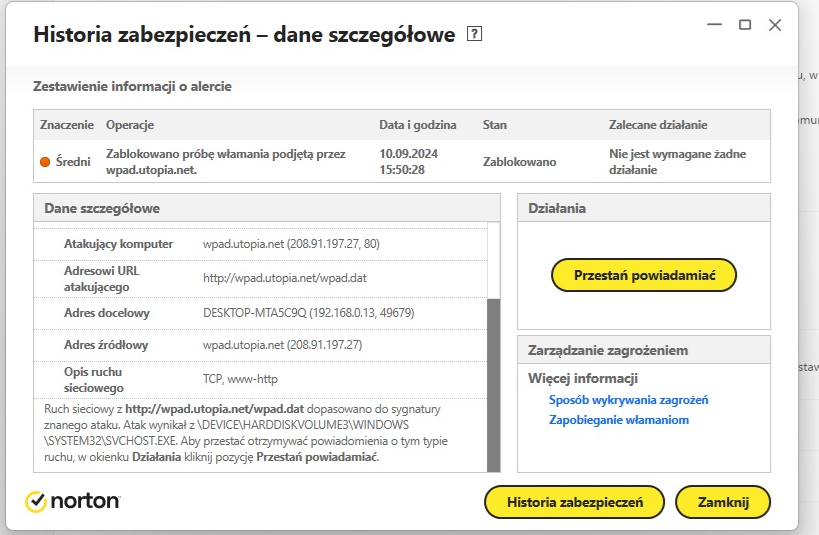819x535 pixels.
Task: Open Zapobieganie włamaniom link
Action: [x=618, y=420]
